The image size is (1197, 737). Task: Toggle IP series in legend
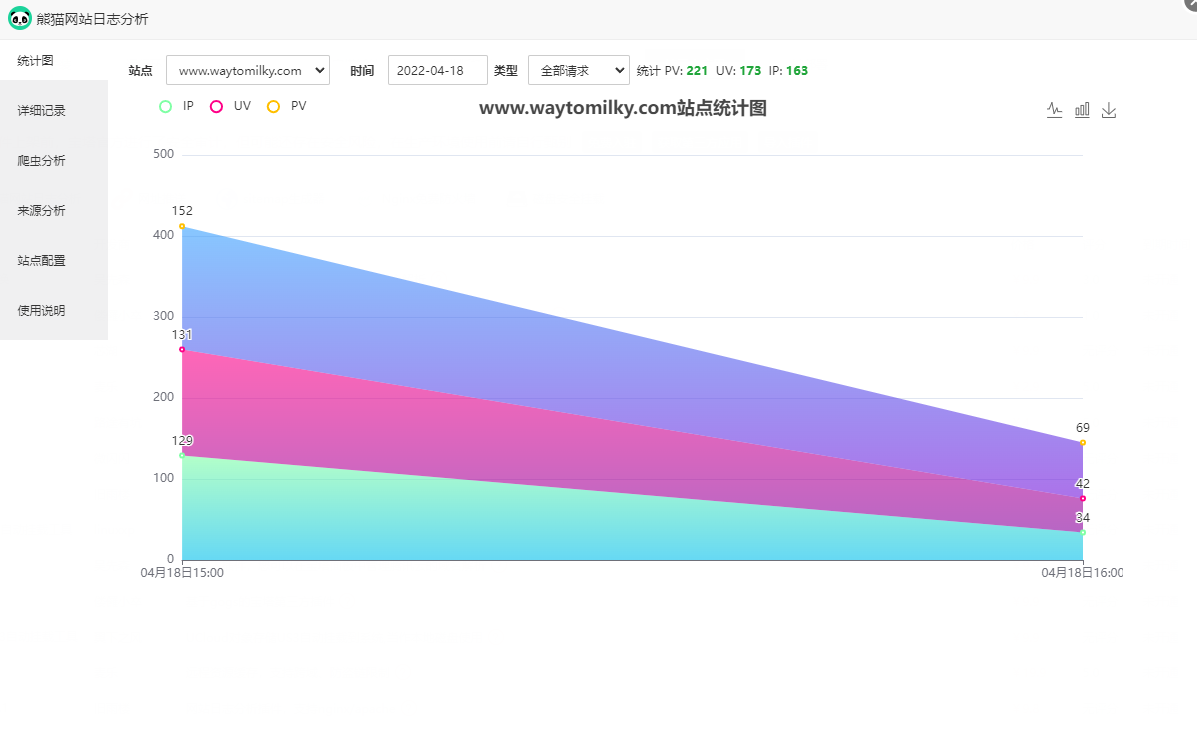point(176,106)
